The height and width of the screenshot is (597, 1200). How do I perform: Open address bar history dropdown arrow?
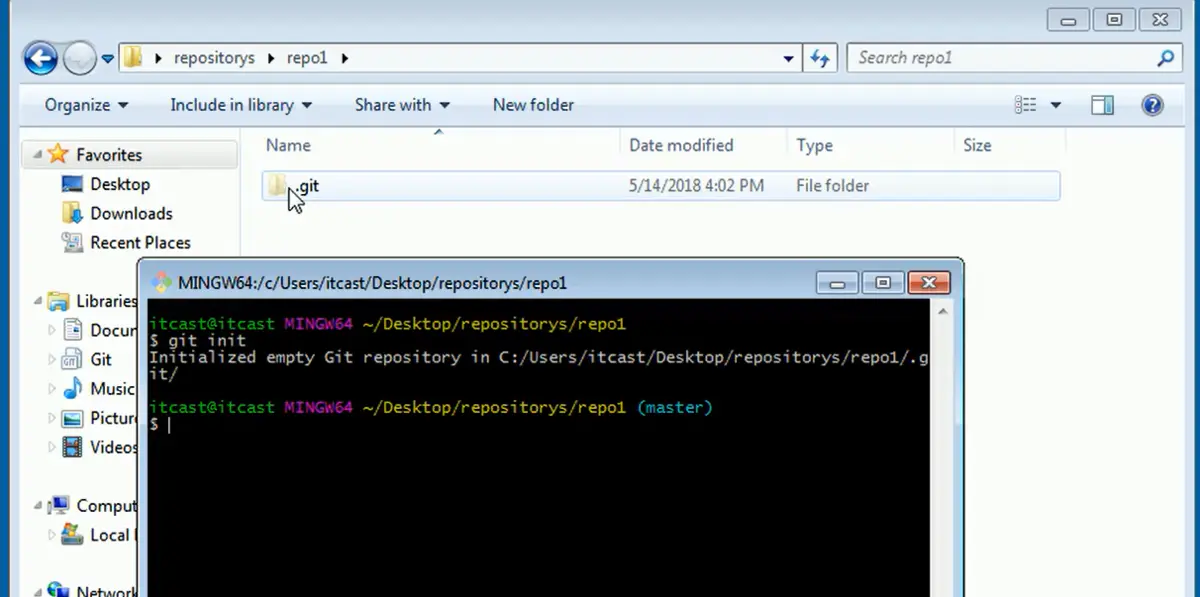click(788, 58)
